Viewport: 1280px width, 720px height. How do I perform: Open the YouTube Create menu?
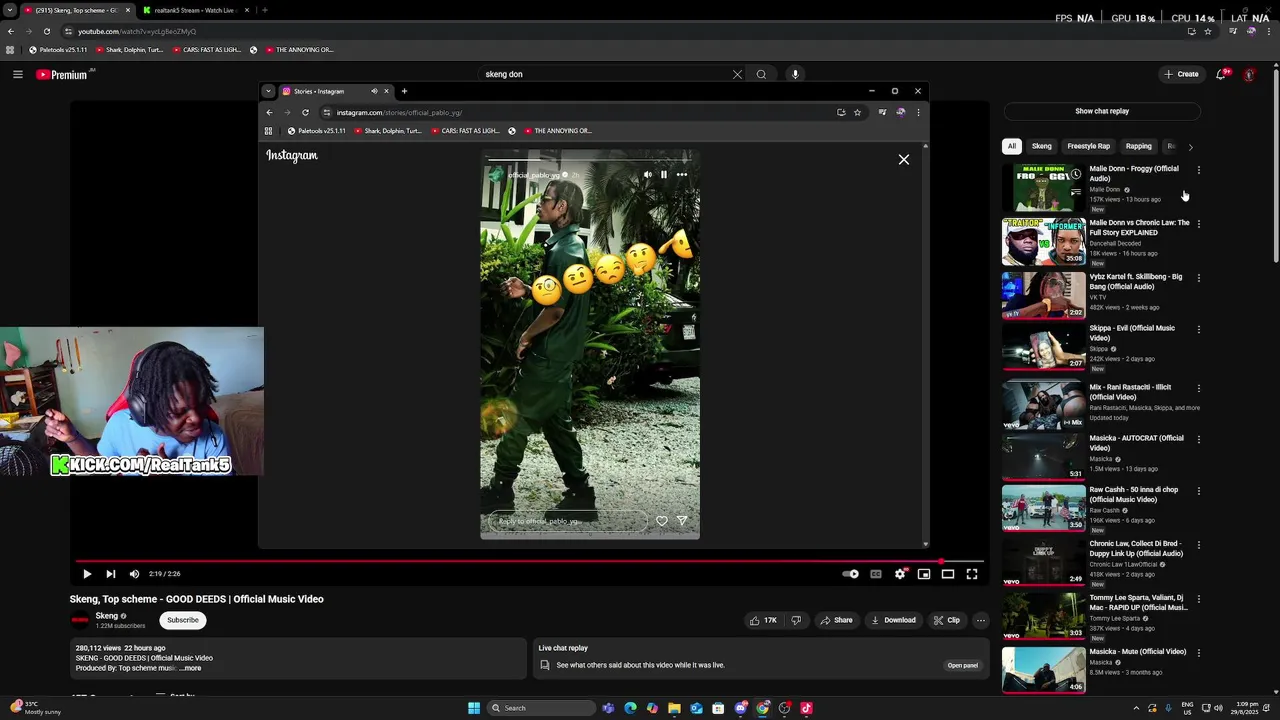(x=1181, y=74)
